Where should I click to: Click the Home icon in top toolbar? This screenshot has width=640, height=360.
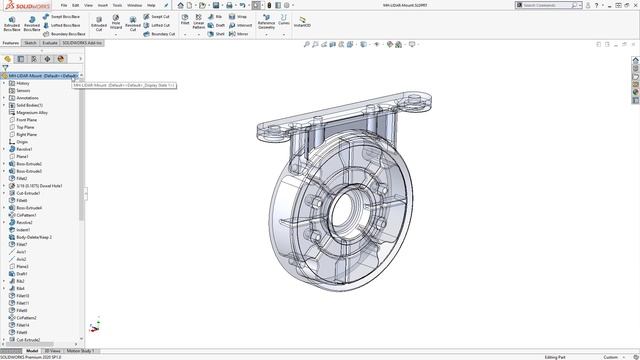tap(180, 5)
